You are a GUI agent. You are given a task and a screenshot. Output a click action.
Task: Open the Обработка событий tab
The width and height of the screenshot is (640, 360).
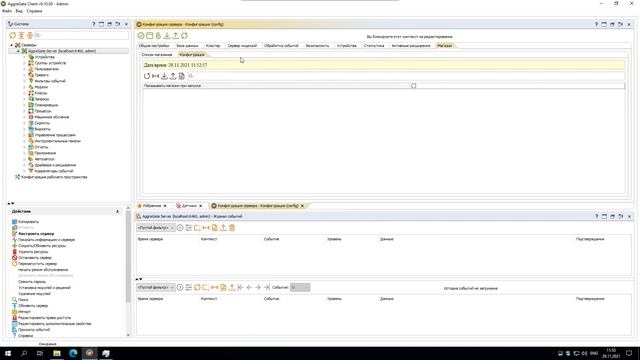click(281, 46)
